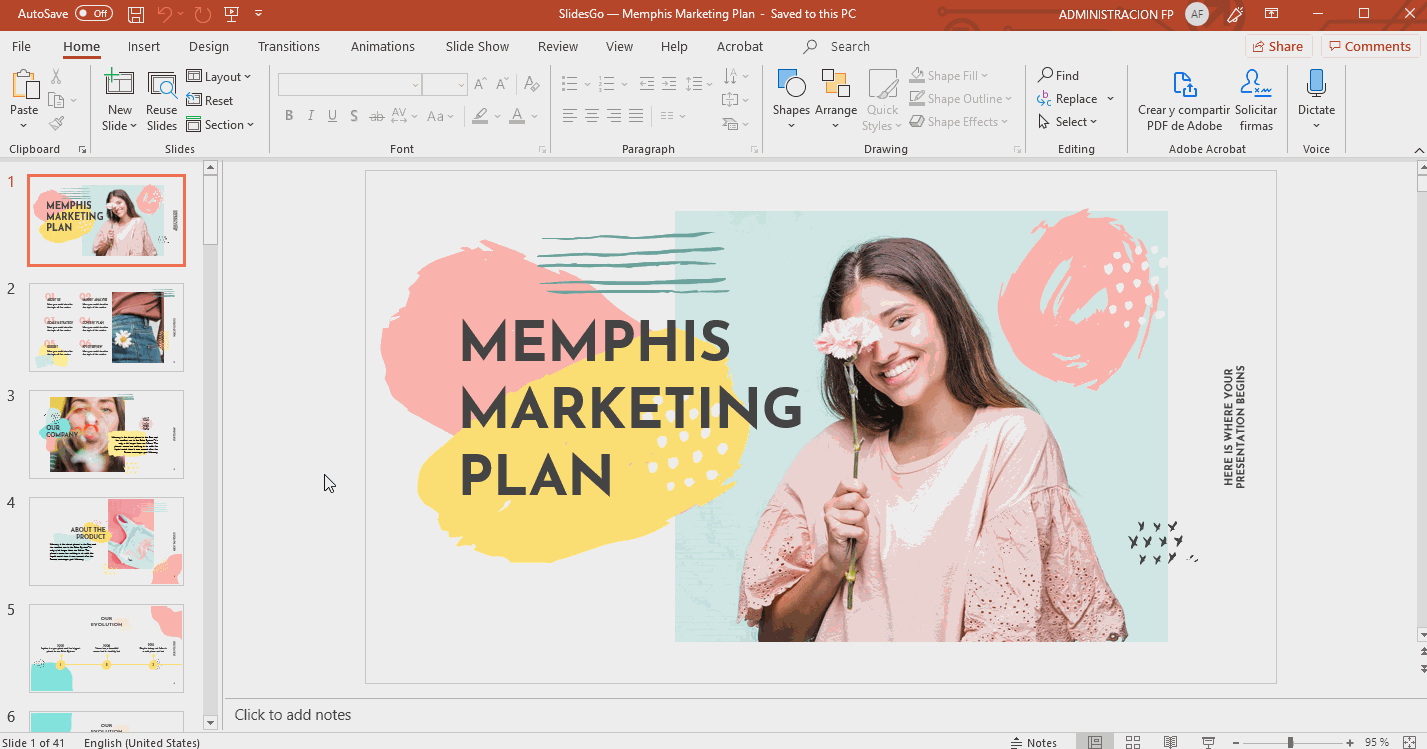Click the Reset button in Slides group

211,100
